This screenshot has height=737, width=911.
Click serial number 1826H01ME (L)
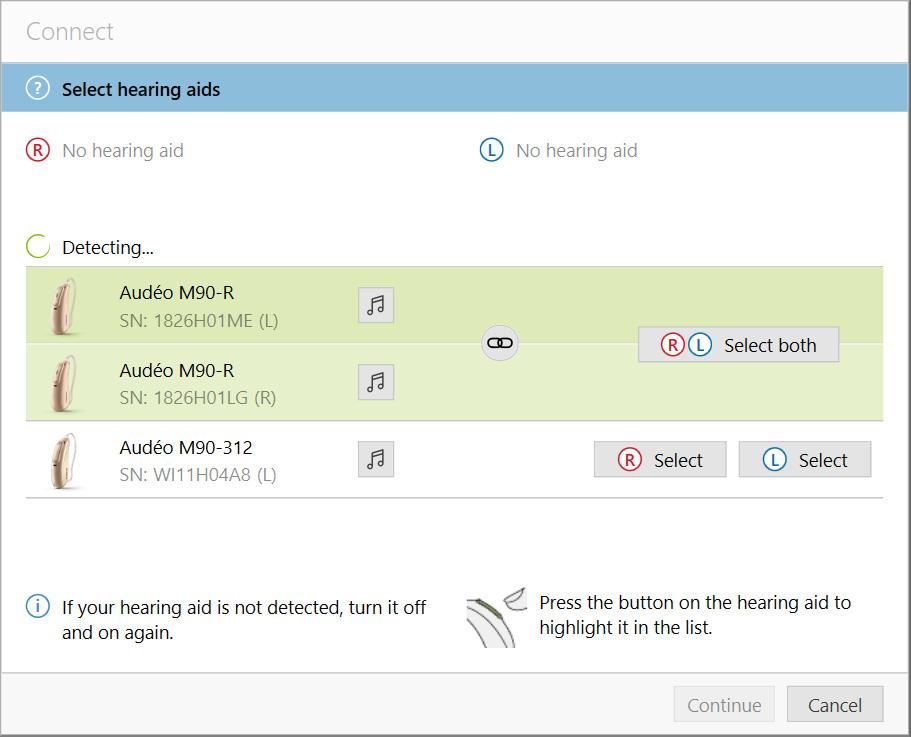click(199, 321)
